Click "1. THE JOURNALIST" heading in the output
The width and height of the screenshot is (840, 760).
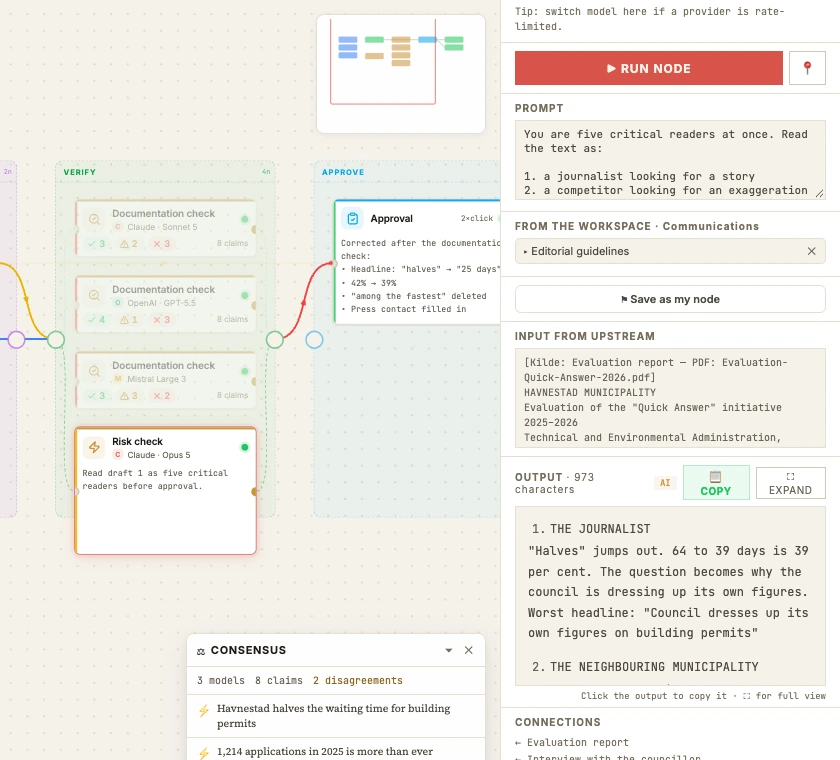[591, 529]
